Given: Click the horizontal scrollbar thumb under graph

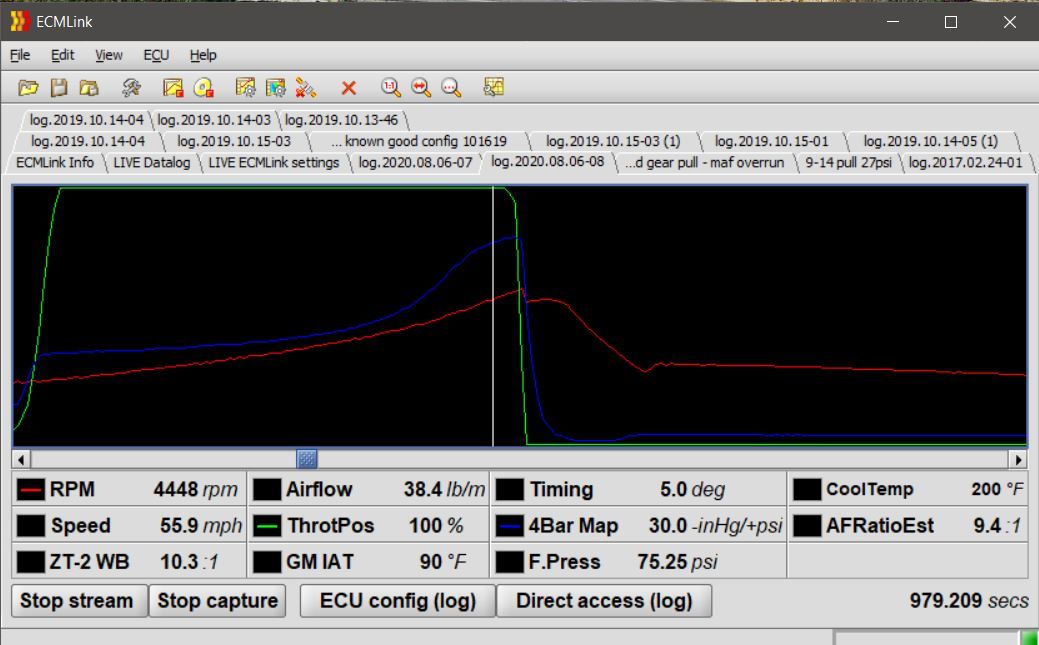Looking at the screenshot, I should 306,459.
